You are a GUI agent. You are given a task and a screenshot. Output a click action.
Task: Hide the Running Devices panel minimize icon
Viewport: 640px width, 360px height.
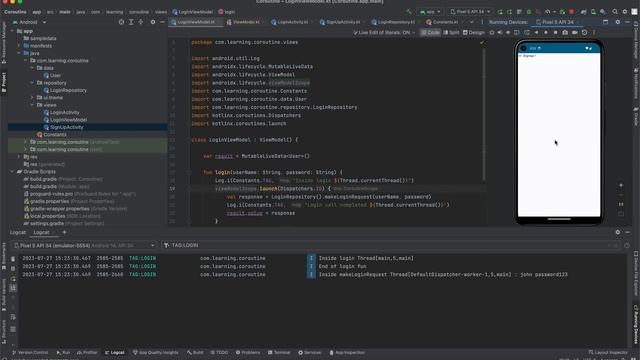(x=627, y=22)
